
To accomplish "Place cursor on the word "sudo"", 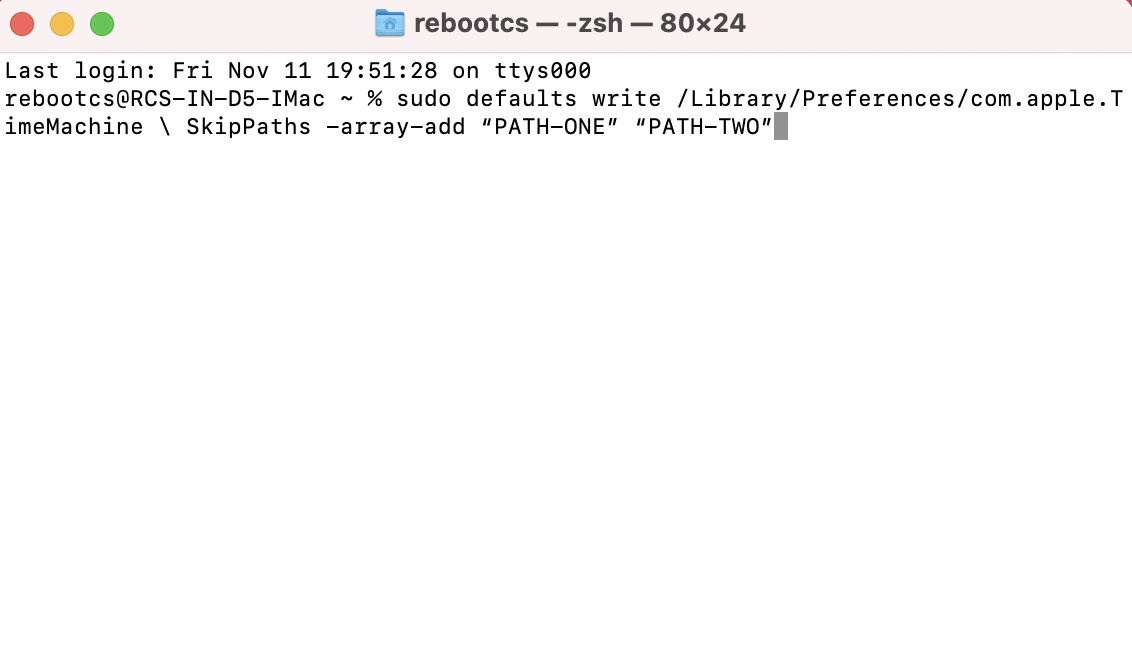I will [x=424, y=99].
